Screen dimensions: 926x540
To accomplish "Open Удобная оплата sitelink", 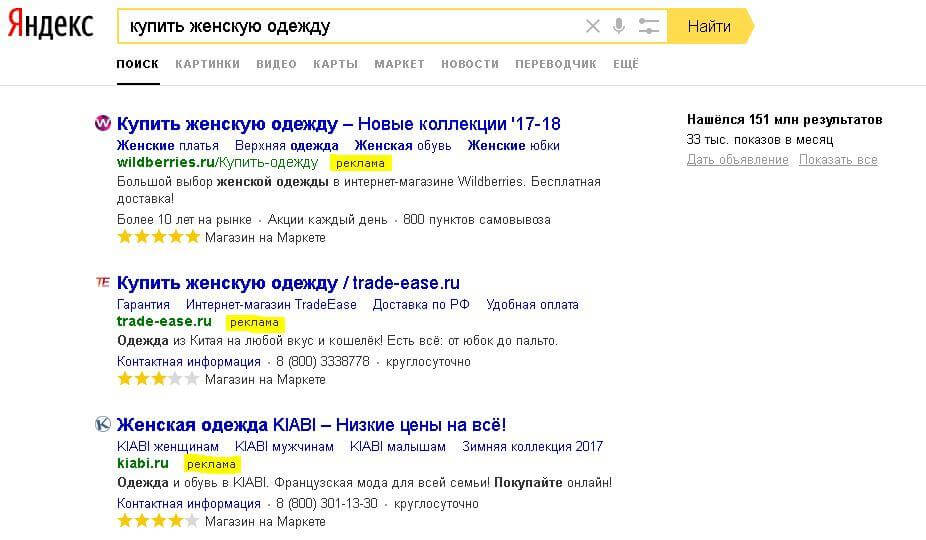I will tap(532, 305).
